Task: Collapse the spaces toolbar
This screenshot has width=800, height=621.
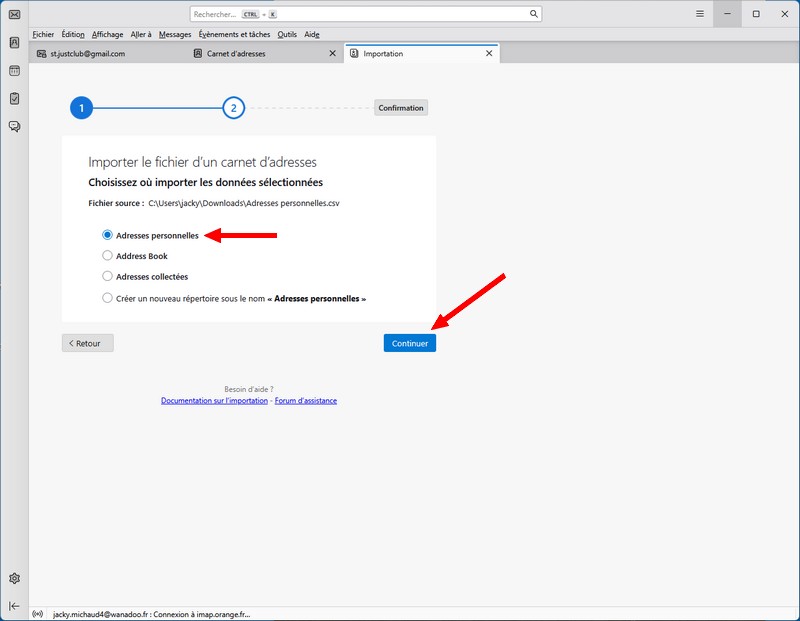Action: 14,606
